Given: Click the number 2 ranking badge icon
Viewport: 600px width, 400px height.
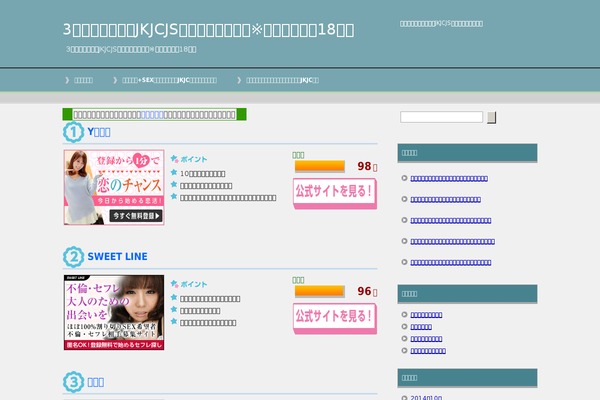Looking at the screenshot, I should click(73, 256).
